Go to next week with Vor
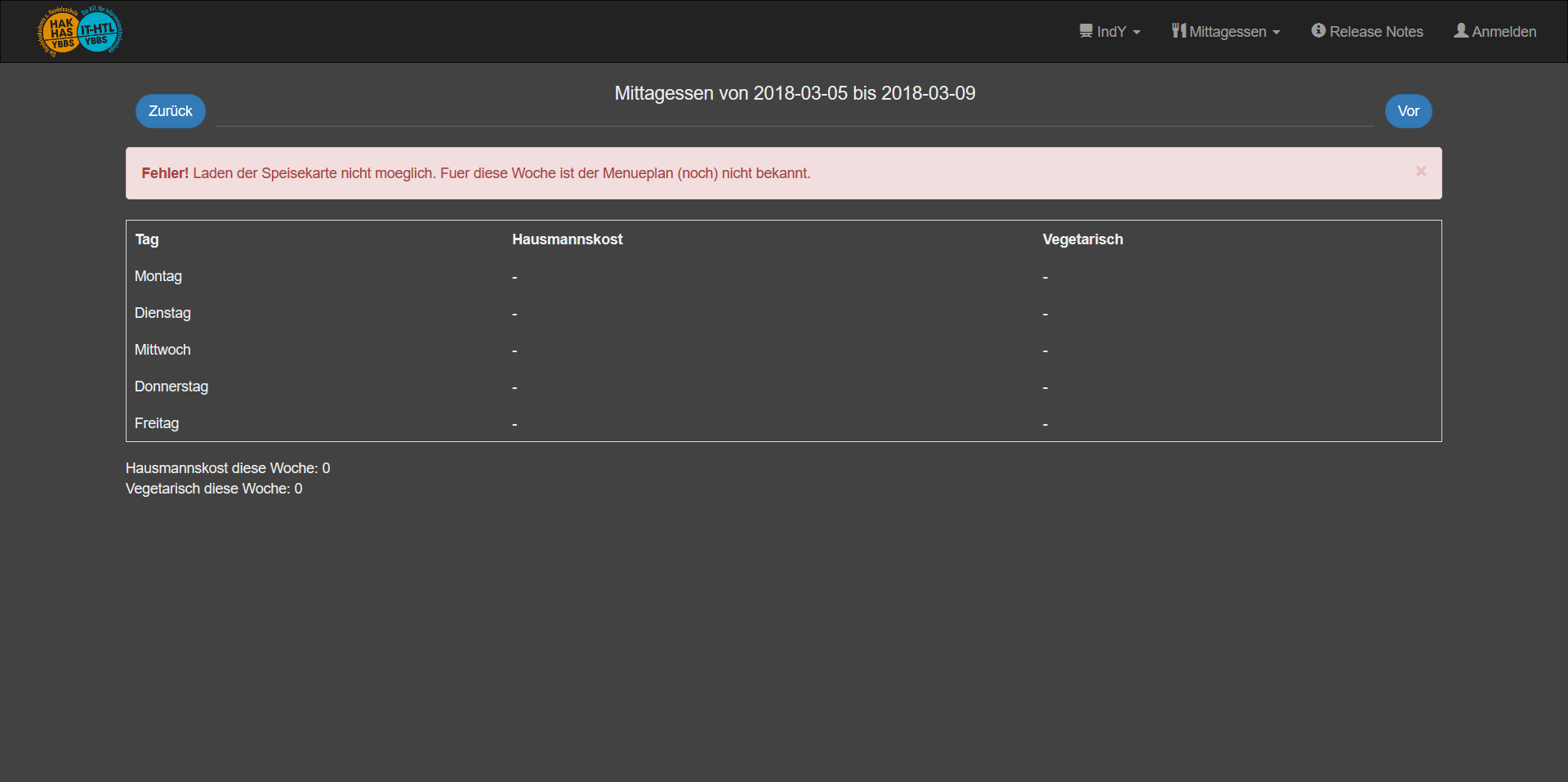This screenshot has height=782, width=1568. [x=1409, y=111]
